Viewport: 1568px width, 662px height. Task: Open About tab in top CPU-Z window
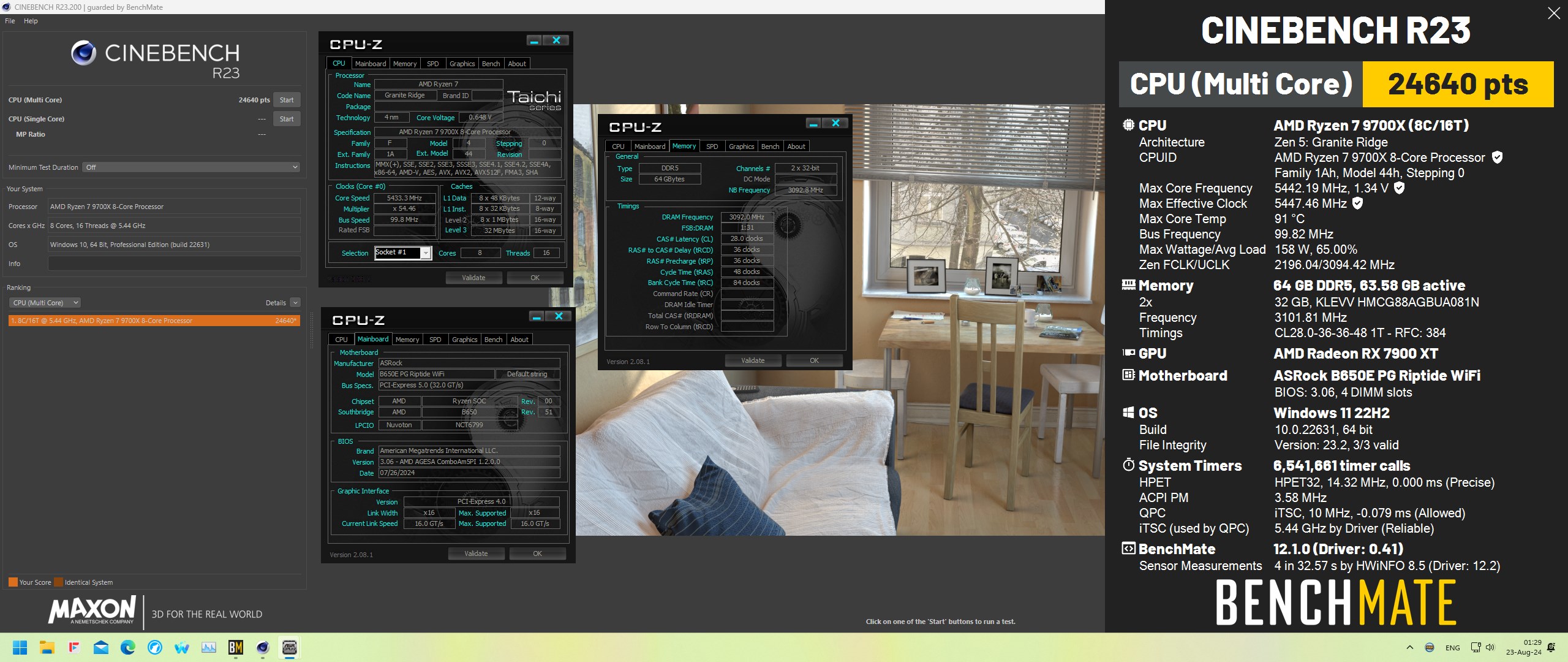pyautogui.click(x=517, y=64)
